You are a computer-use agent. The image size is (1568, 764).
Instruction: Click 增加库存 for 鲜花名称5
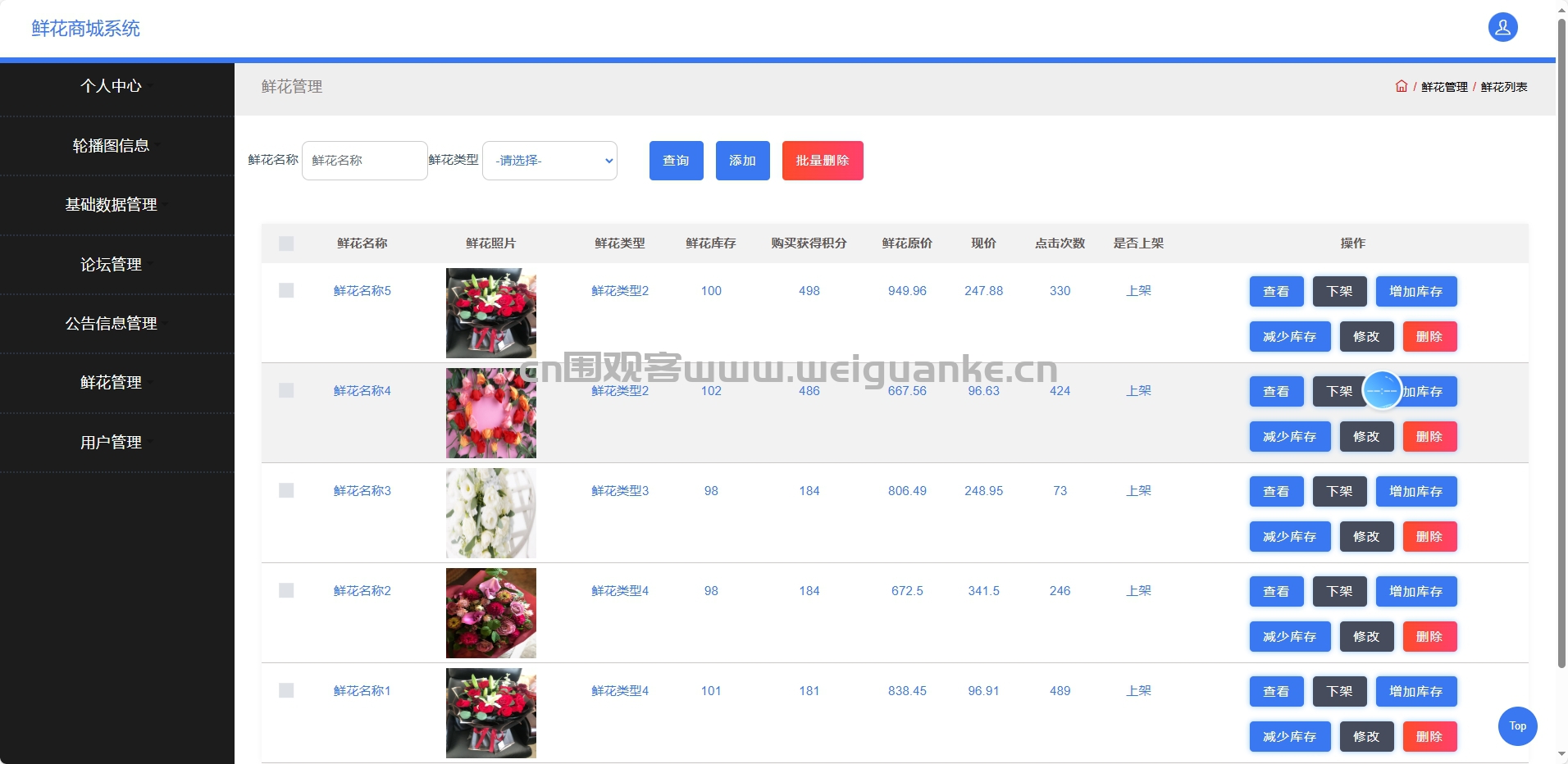[1416, 291]
